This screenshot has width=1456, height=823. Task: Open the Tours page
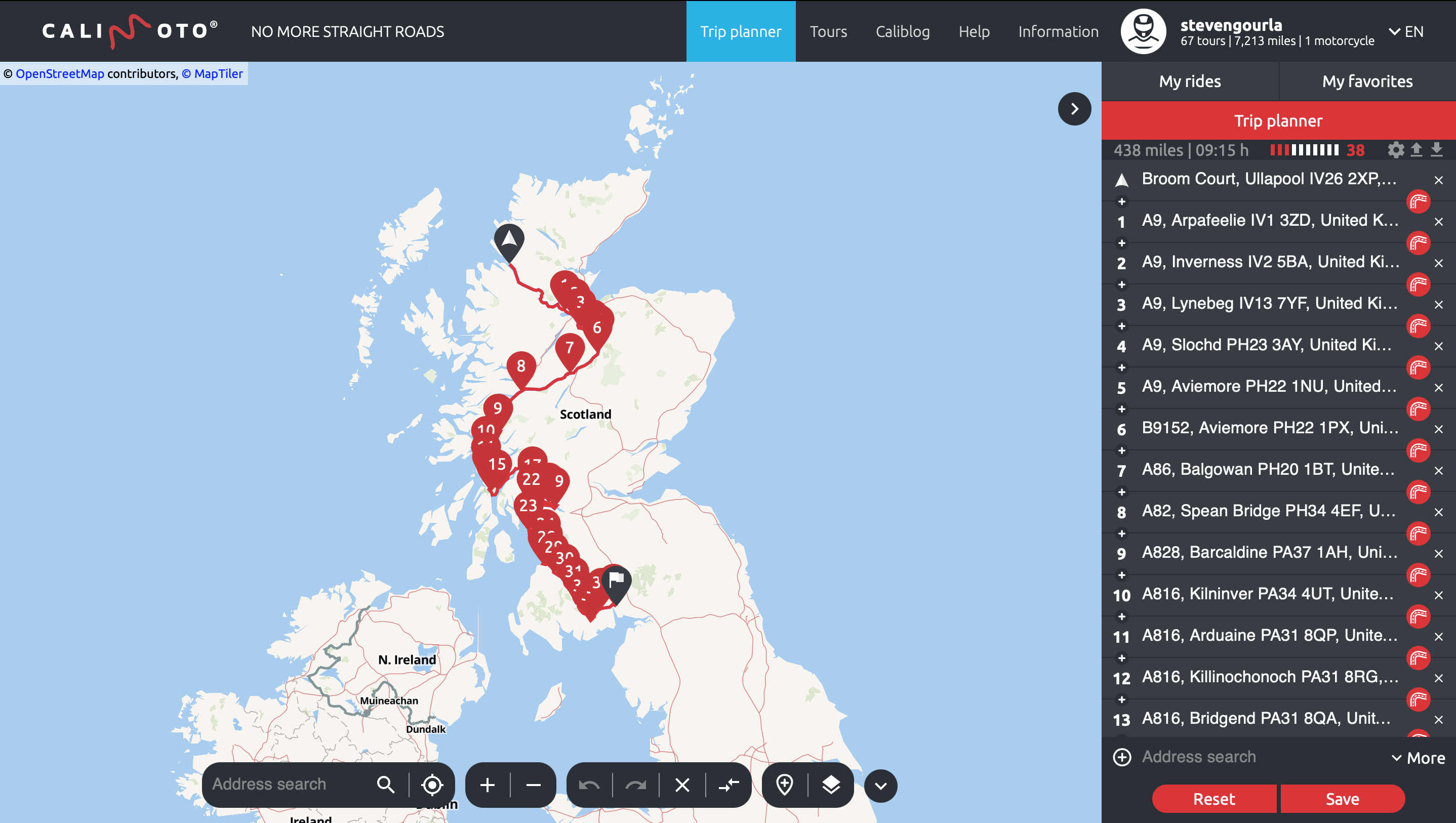click(828, 32)
